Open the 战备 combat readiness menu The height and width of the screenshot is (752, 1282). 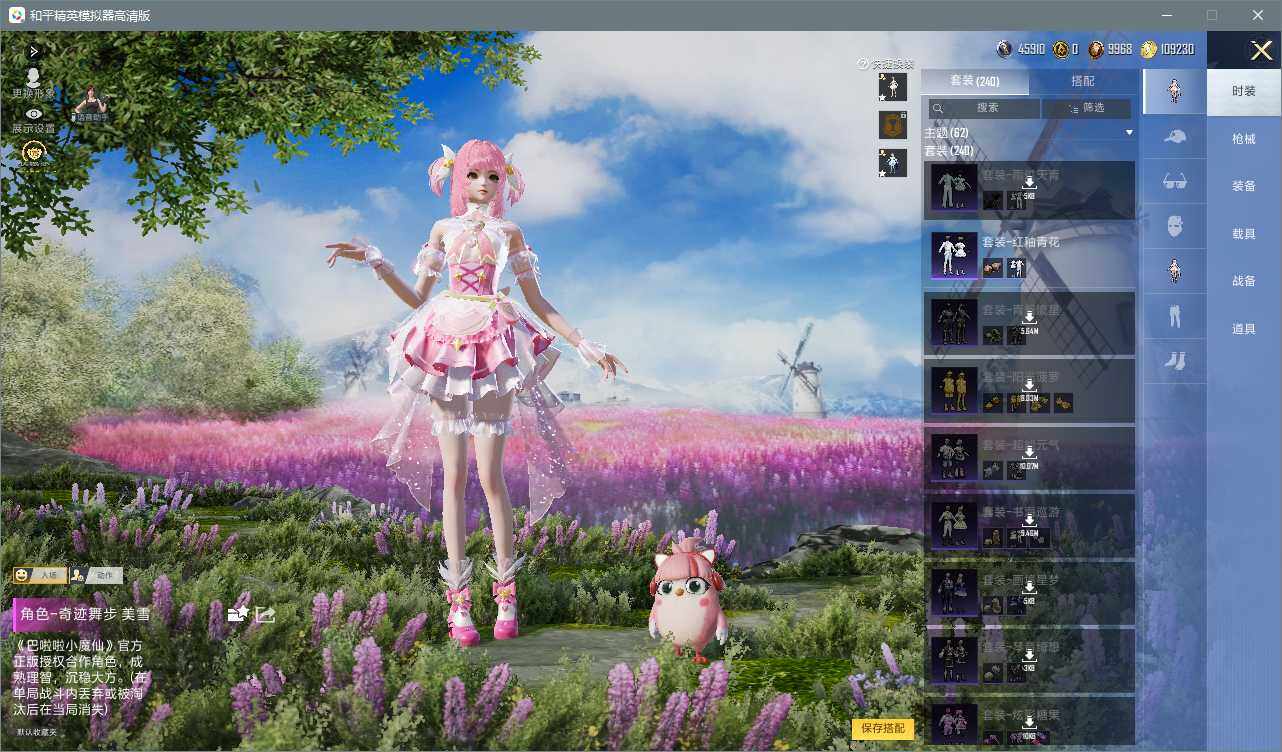tap(1244, 281)
